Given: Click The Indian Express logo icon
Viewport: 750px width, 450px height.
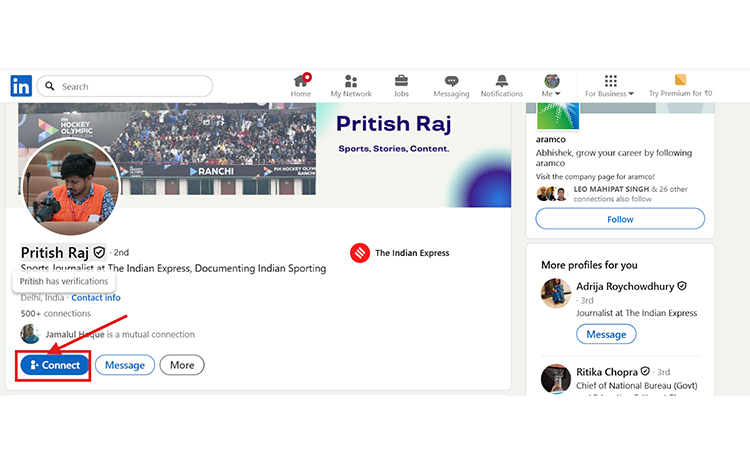Looking at the screenshot, I should [x=360, y=253].
